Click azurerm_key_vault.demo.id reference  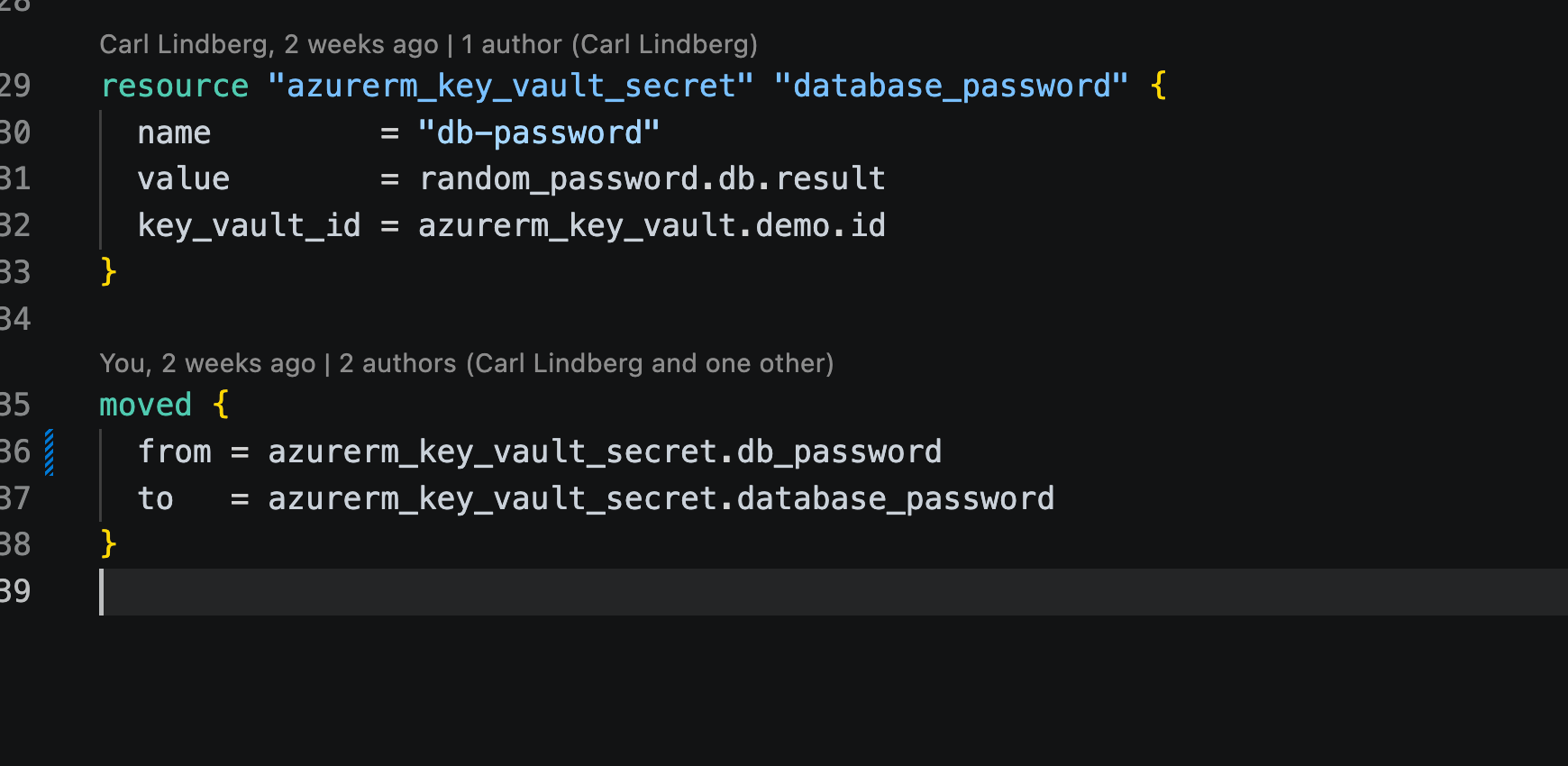tap(652, 225)
